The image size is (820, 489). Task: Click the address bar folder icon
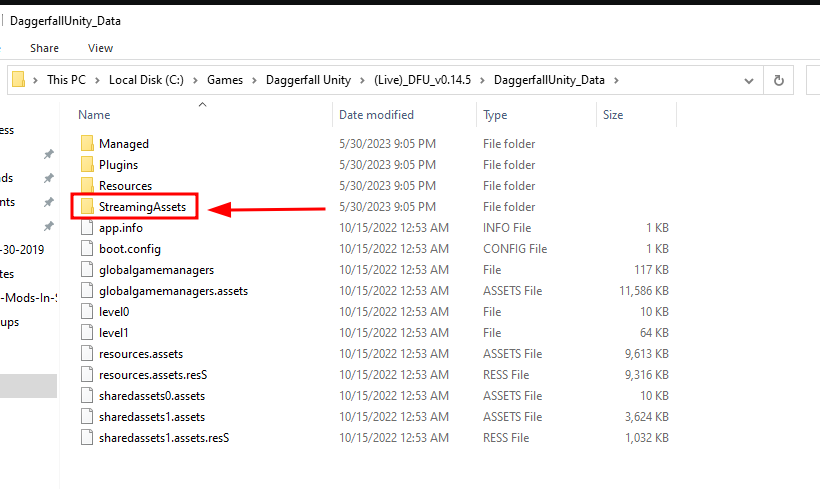tap(18, 79)
